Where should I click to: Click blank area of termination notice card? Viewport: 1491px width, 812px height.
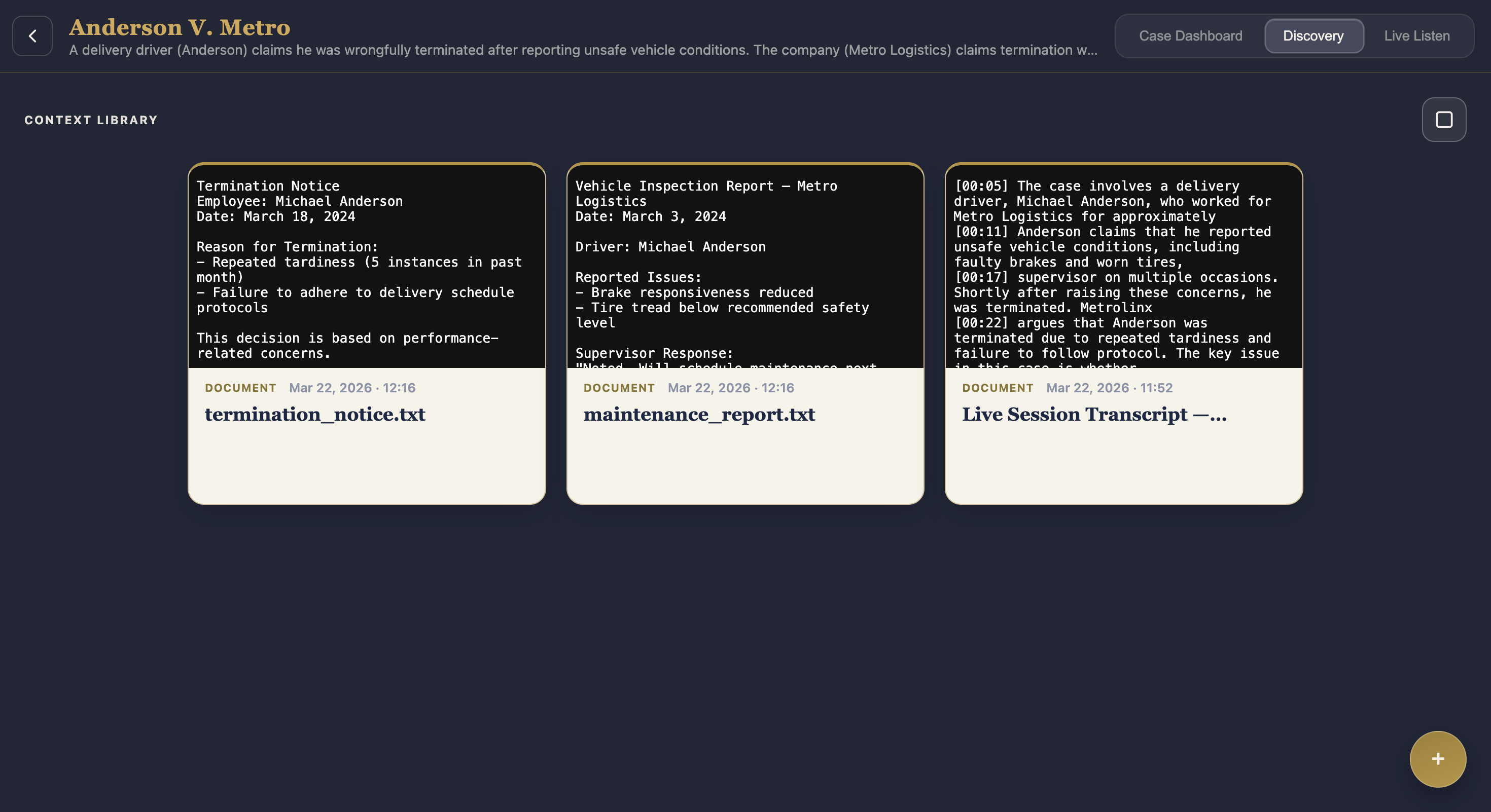[366, 466]
